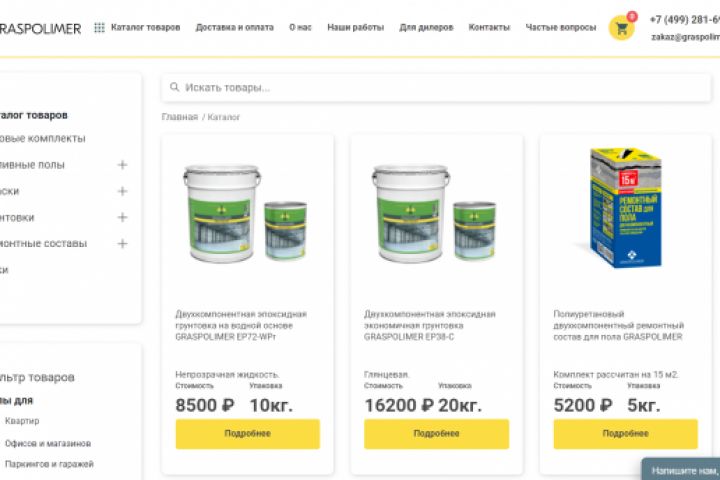
Task: Toggle the Паркингов и гаражей filter
Action: coord(49,464)
